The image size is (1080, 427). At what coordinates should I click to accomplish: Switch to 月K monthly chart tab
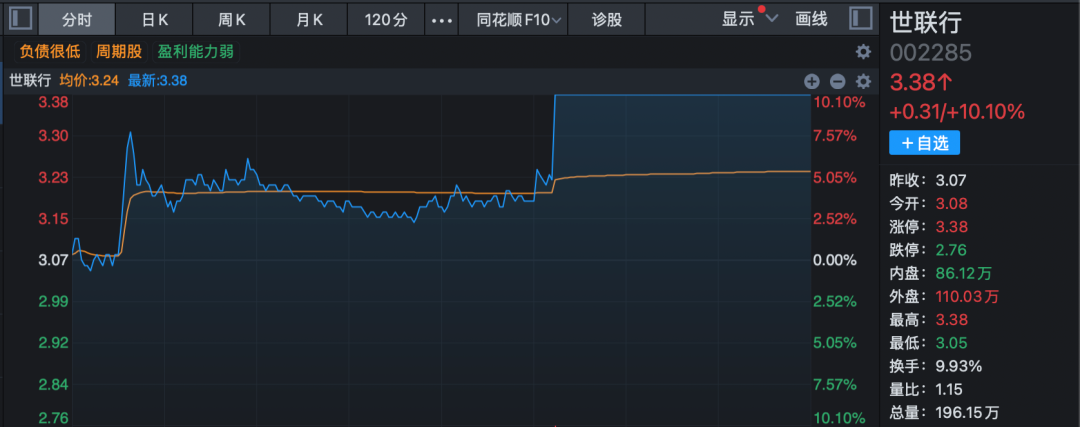click(x=309, y=19)
